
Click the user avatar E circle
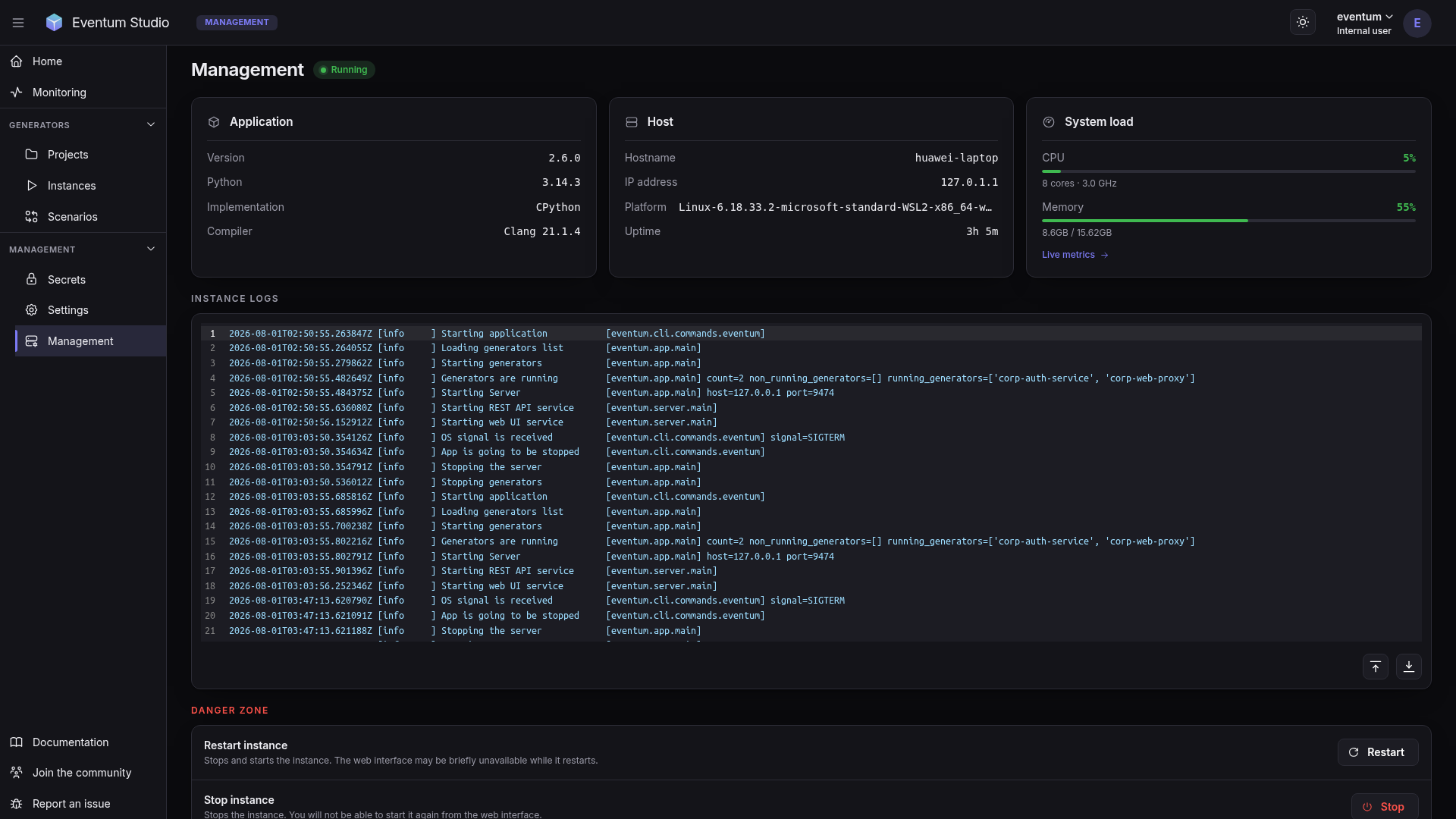pyautogui.click(x=1417, y=23)
